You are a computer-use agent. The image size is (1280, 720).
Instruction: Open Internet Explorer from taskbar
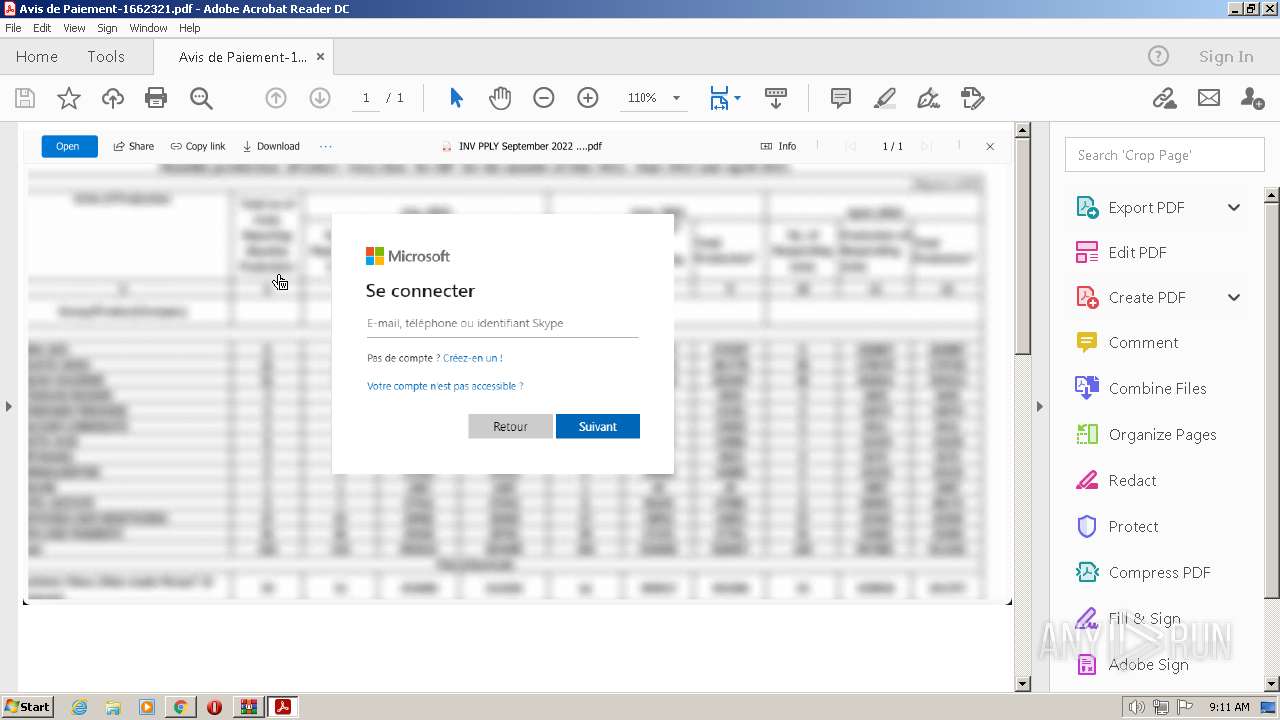(x=79, y=707)
